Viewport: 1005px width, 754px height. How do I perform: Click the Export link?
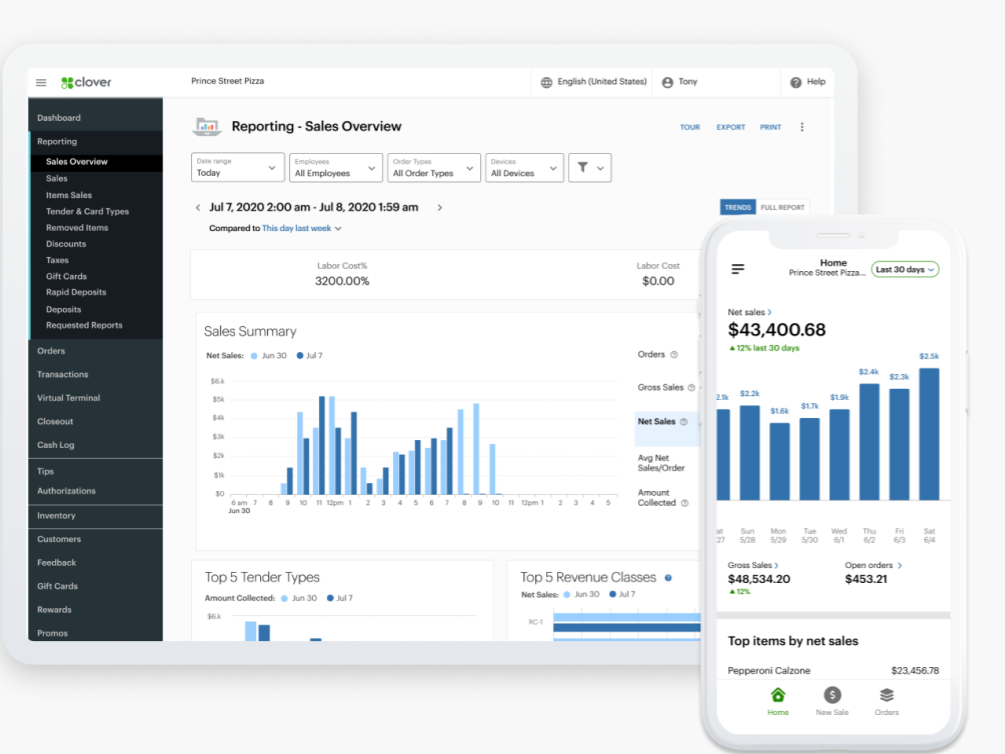tap(730, 128)
